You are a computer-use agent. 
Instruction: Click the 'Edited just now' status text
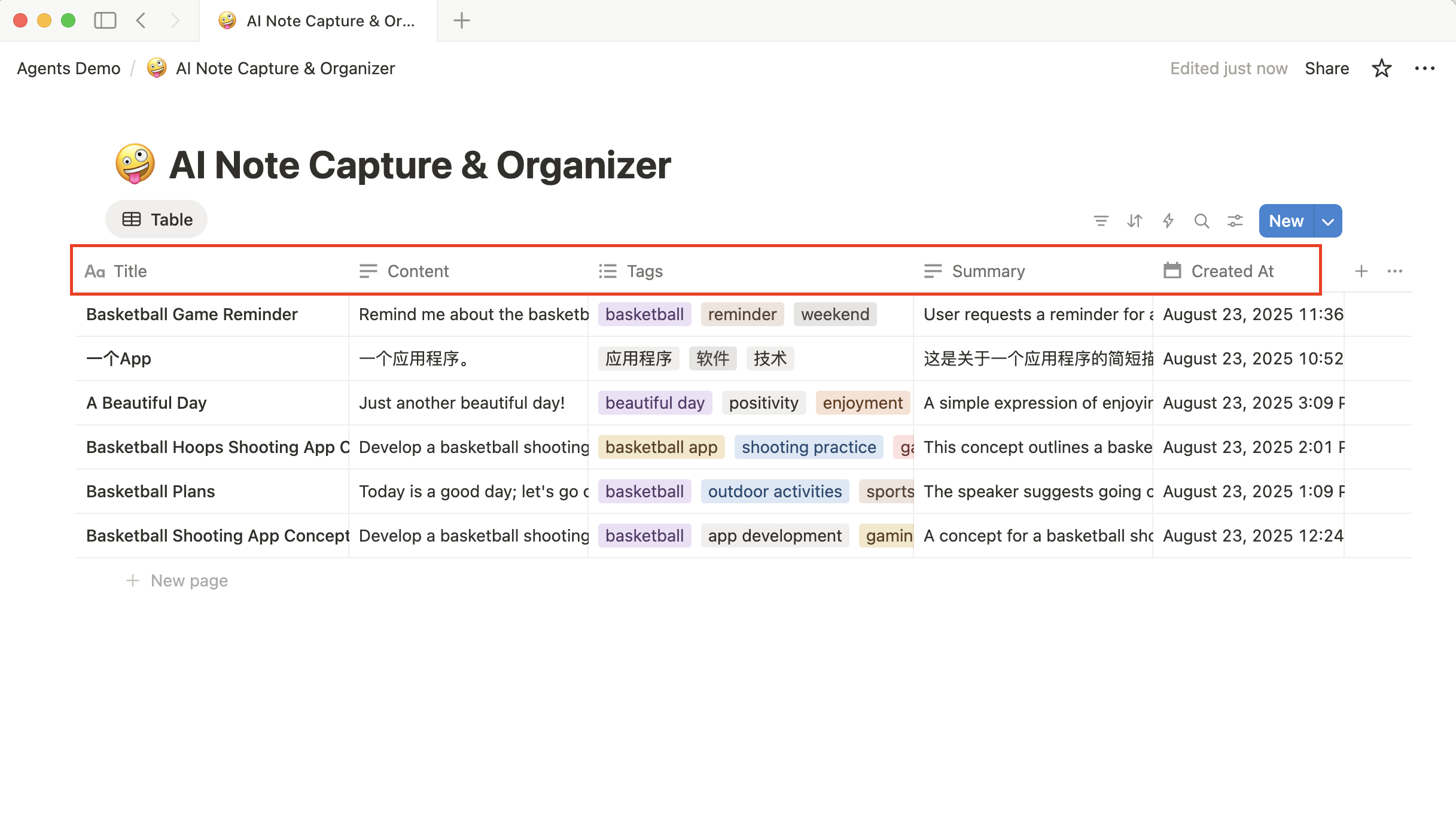(x=1229, y=68)
